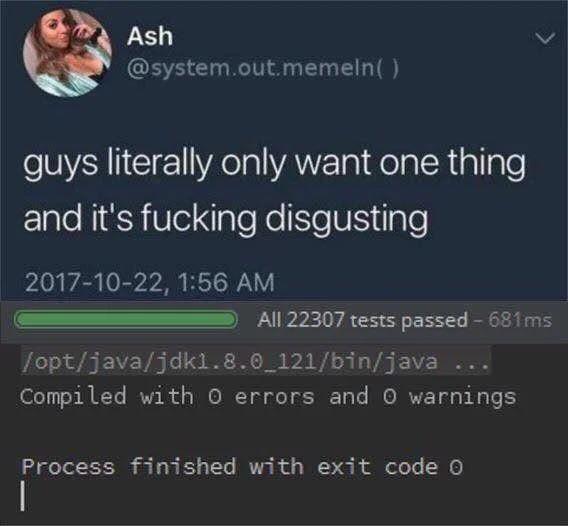Click the 681ms test duration label

tap(520, 320)
